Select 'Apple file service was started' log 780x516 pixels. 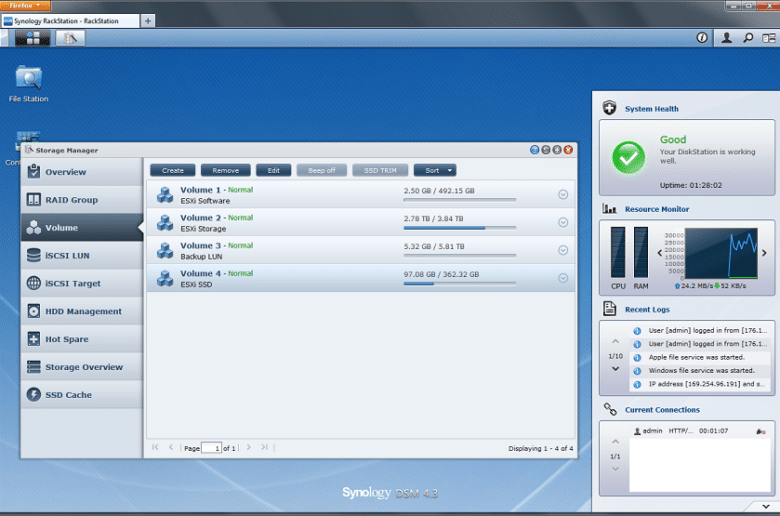coord(700,357)
